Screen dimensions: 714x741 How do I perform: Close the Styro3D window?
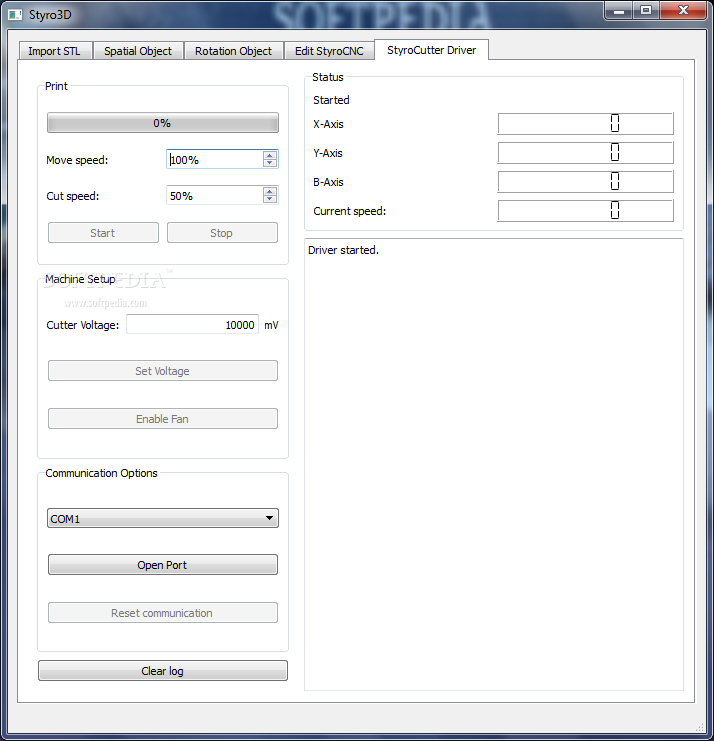pyautogui.click(x=683, y=10)
